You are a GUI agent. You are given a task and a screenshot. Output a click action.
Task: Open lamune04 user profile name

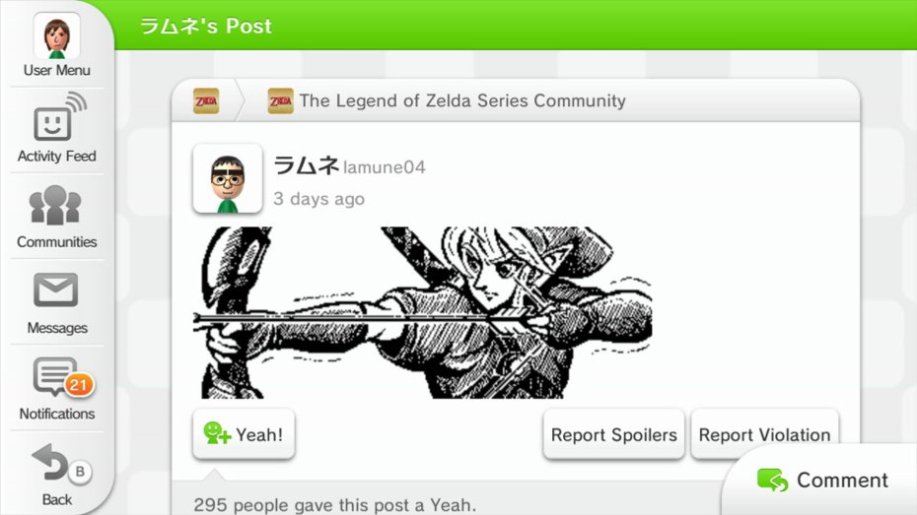(x=384, y=168)
